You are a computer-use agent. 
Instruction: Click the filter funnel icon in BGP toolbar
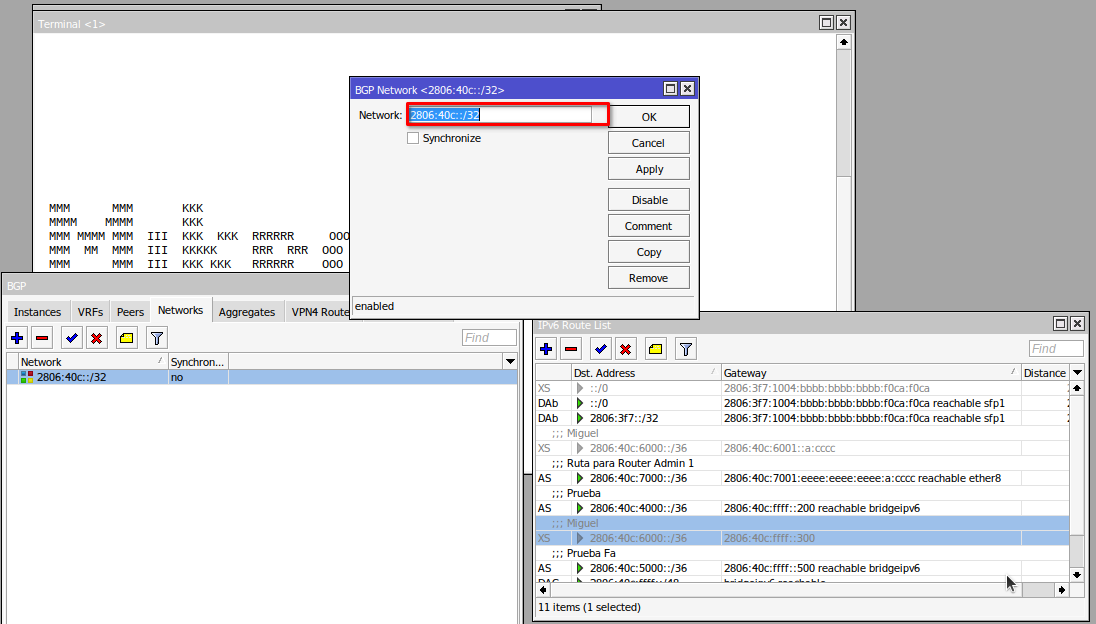(x=157, y=338)
